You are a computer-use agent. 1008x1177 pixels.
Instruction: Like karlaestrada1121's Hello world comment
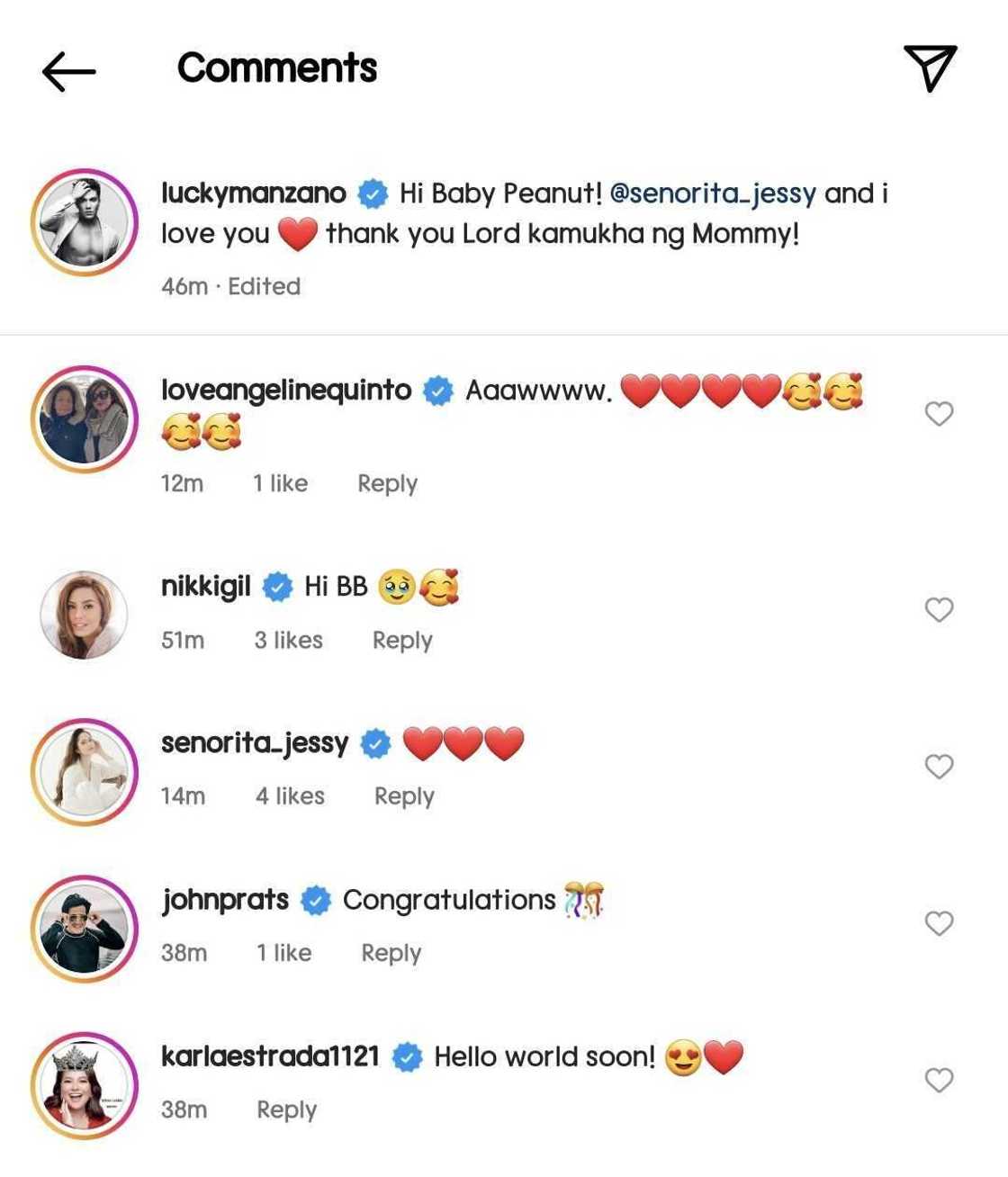(939, 1080)
